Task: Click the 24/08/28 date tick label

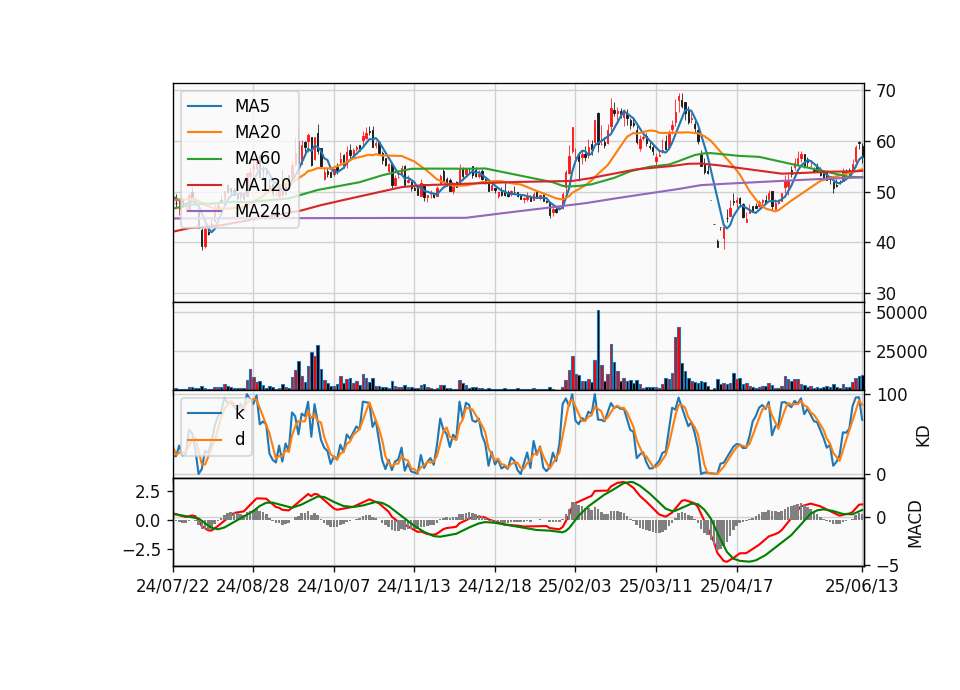Action: click(x=253, y=586)
